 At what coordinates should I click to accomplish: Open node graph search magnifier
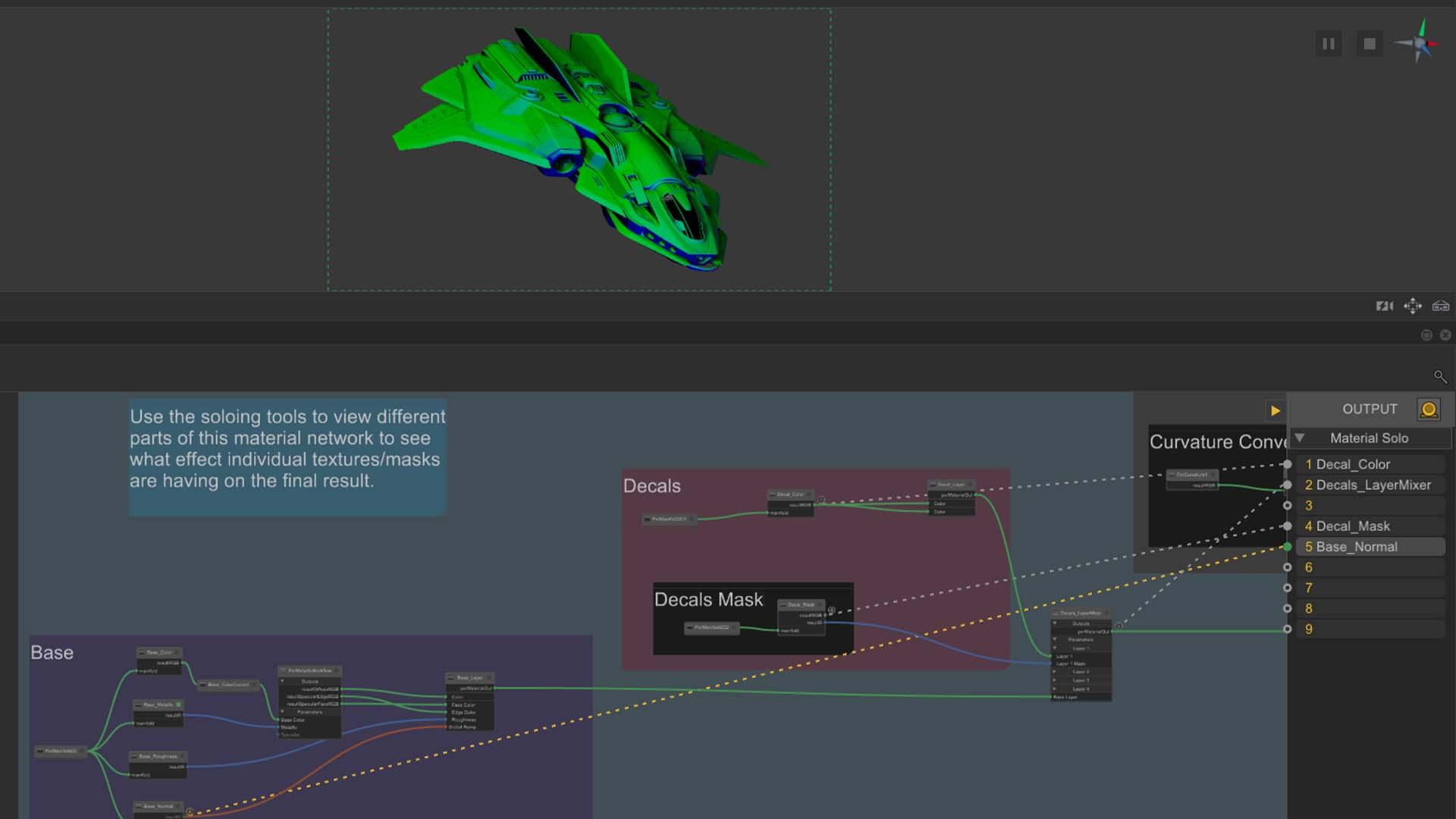pyautogui.click(x=1440, y=376)
